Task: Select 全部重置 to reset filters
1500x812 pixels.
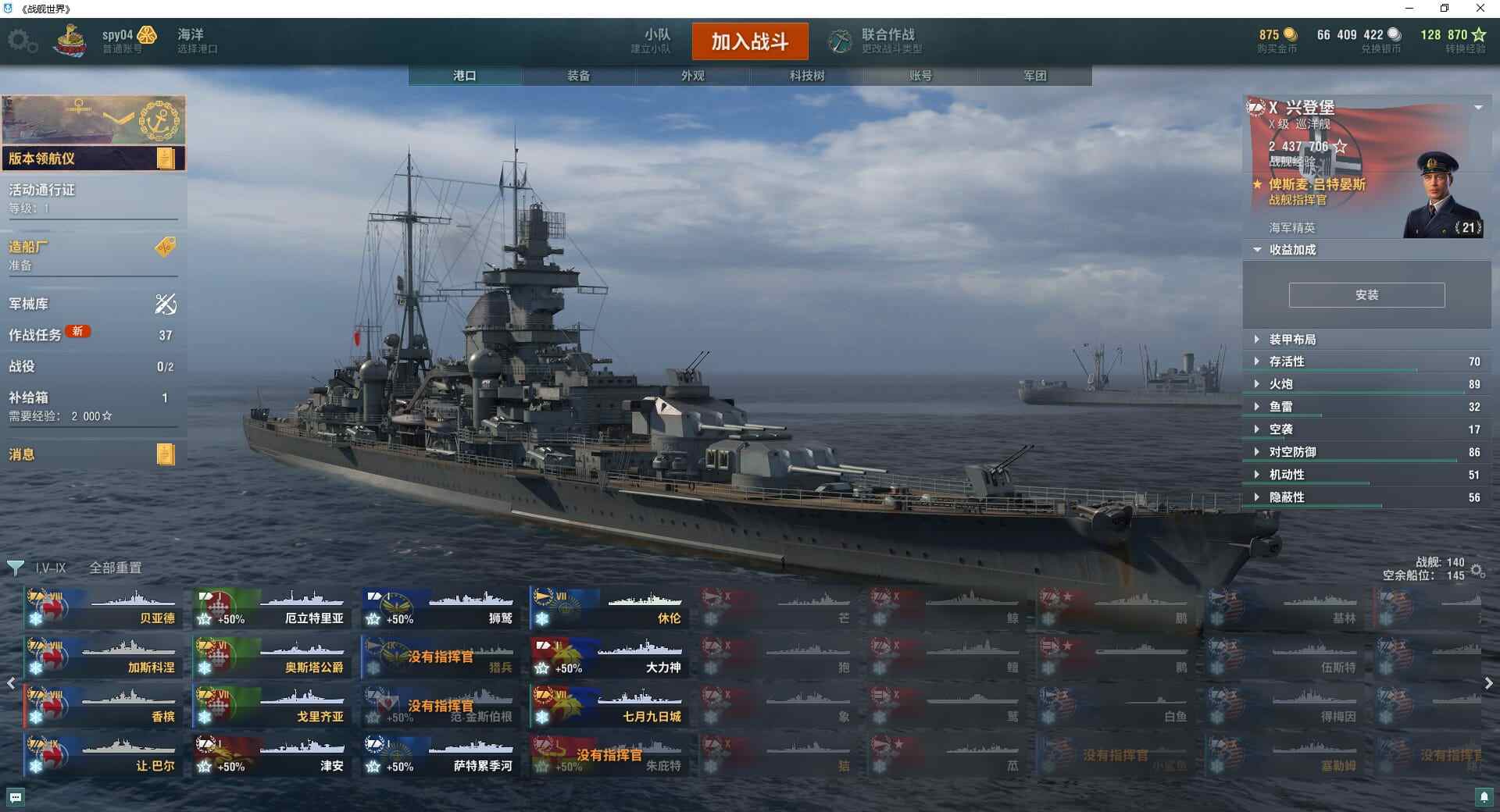Action: point(116,568)
